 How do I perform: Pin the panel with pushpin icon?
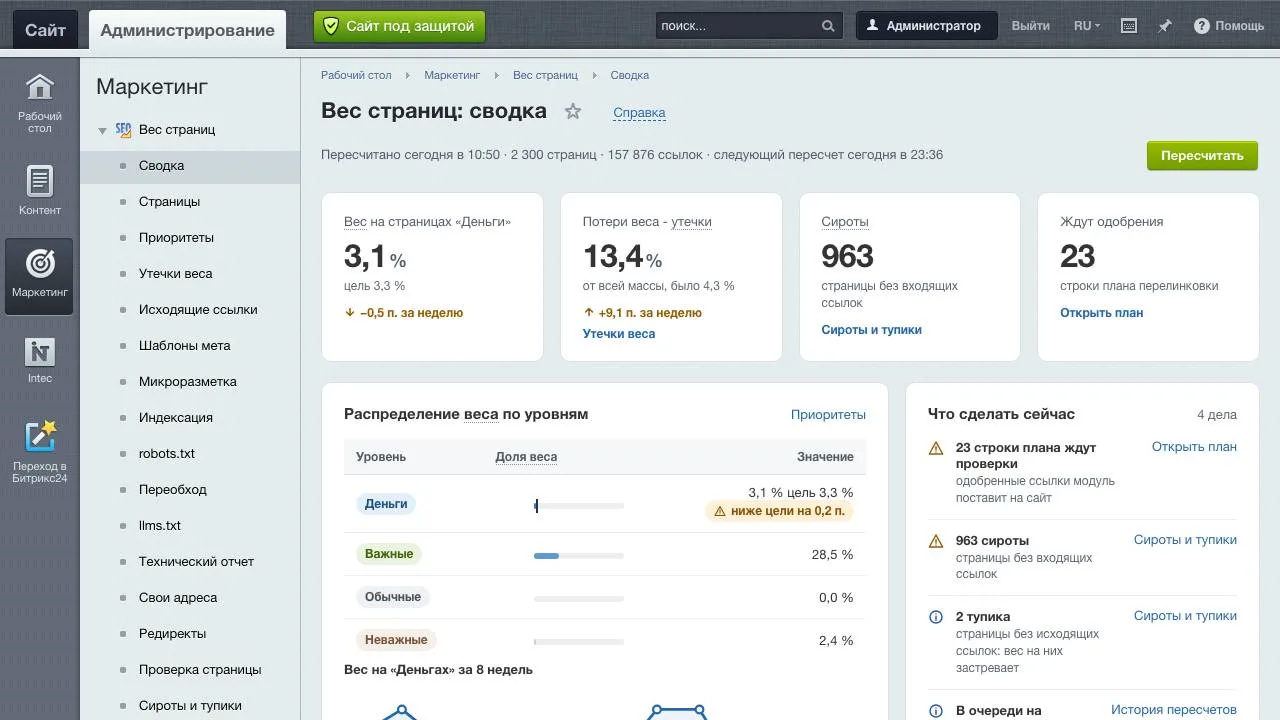coord(1165,26)
